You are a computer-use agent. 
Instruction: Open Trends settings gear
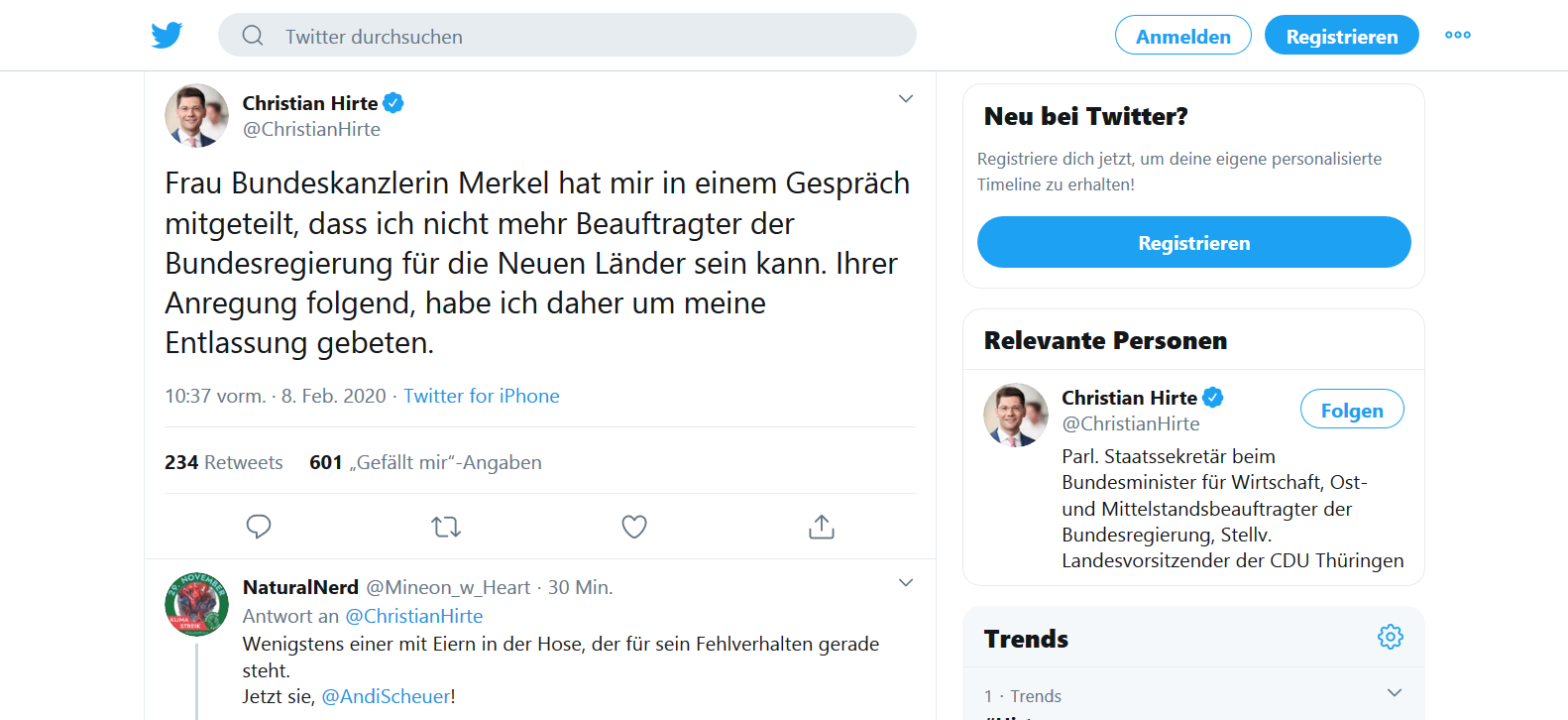[x=1391, y=637]
